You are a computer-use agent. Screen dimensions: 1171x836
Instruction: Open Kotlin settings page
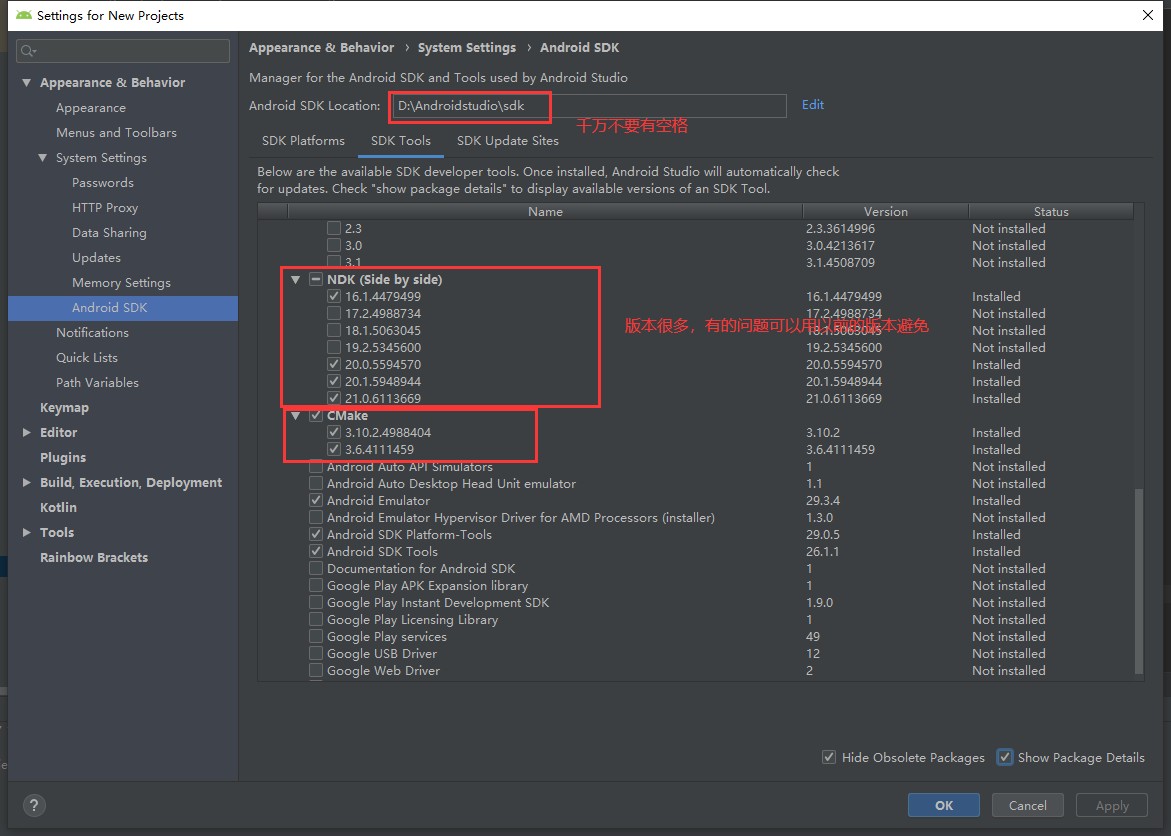[x=58, y=507]
